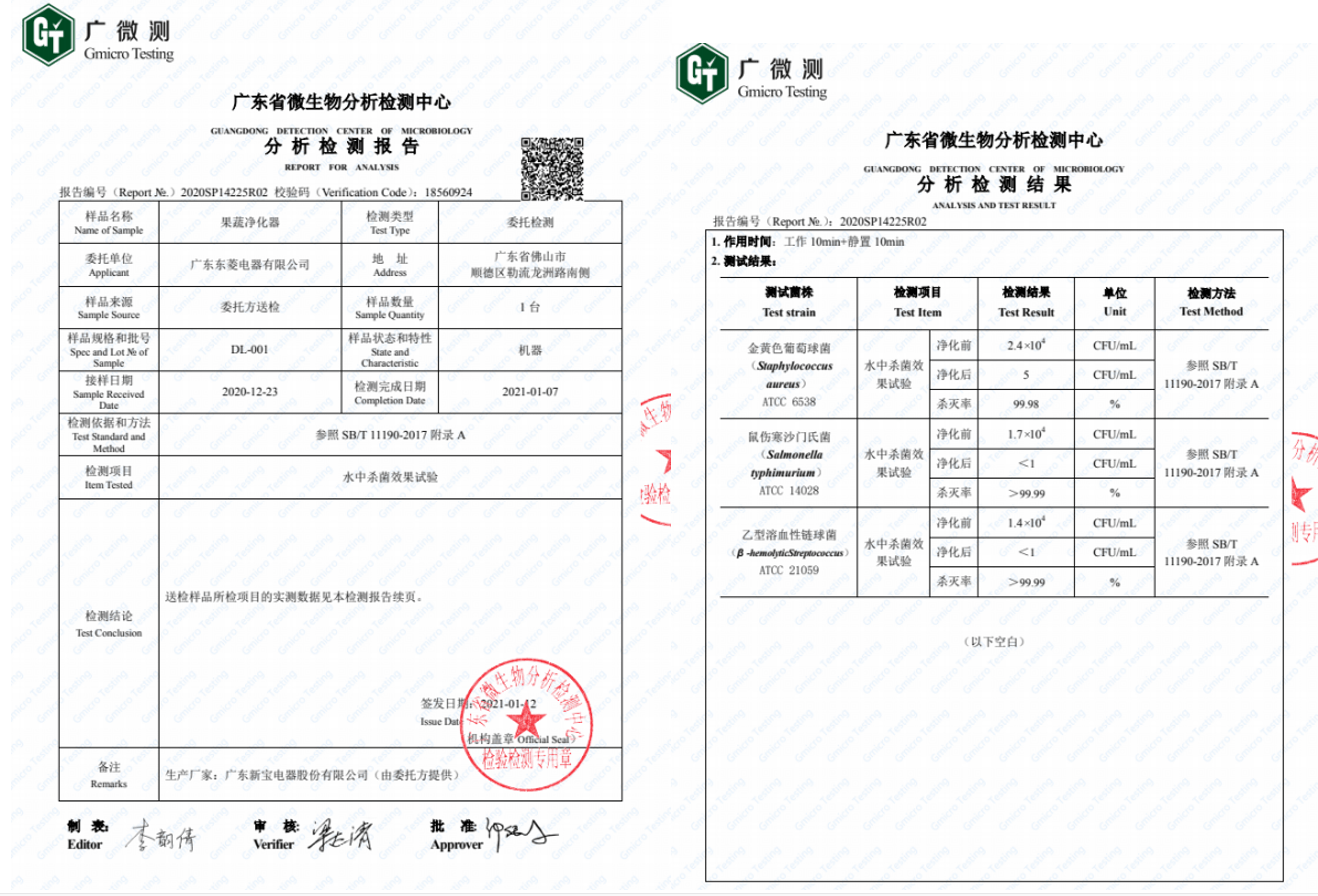Click the sample quantity value 1台

(530, 308)
